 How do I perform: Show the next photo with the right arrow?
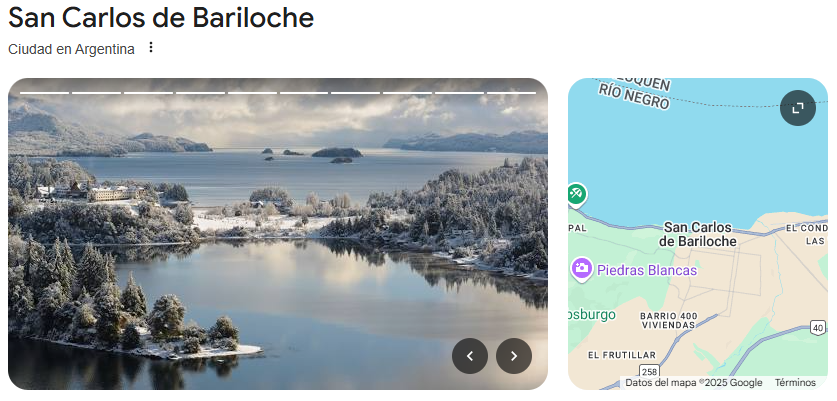click(x=514, y=356)
